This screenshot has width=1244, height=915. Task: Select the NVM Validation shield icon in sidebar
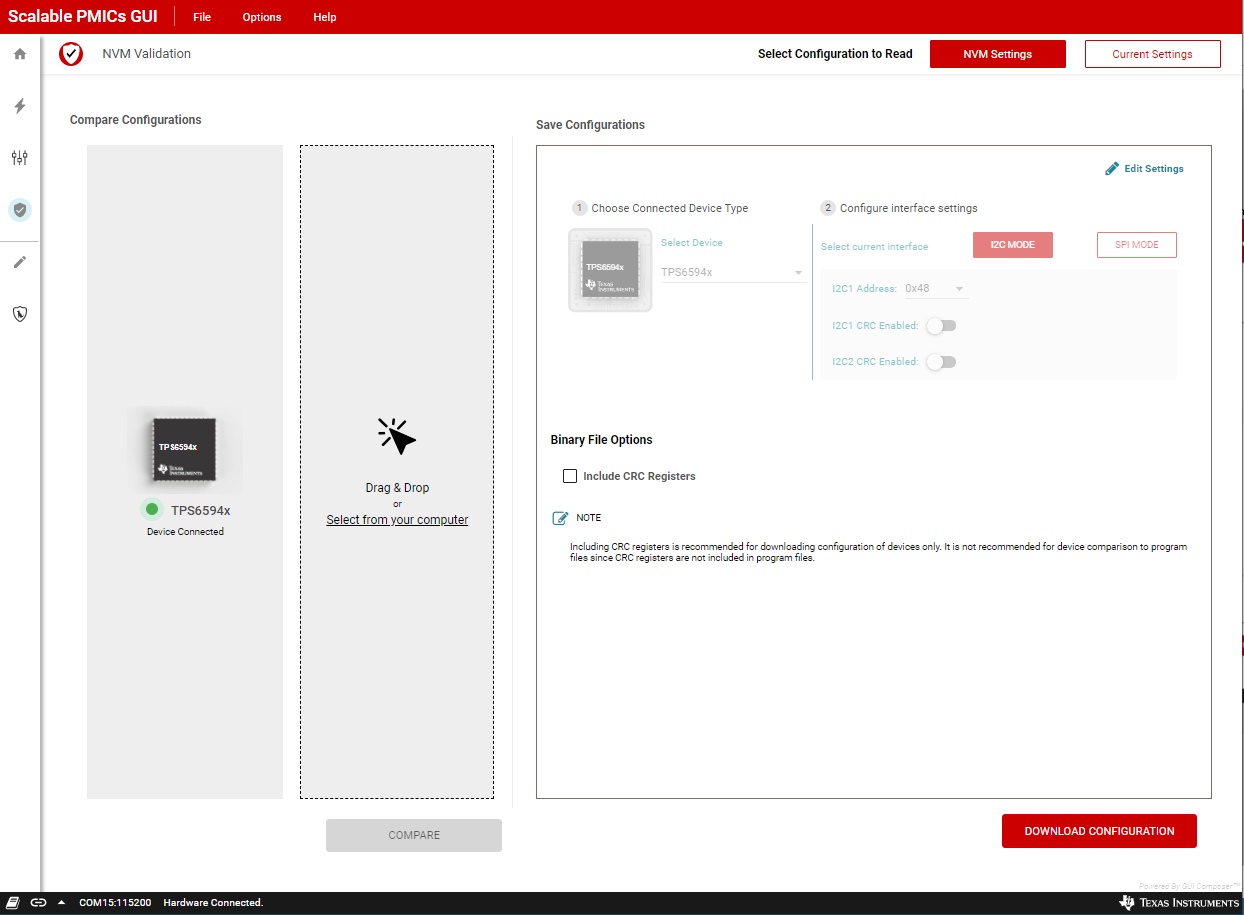coord(19,210)
